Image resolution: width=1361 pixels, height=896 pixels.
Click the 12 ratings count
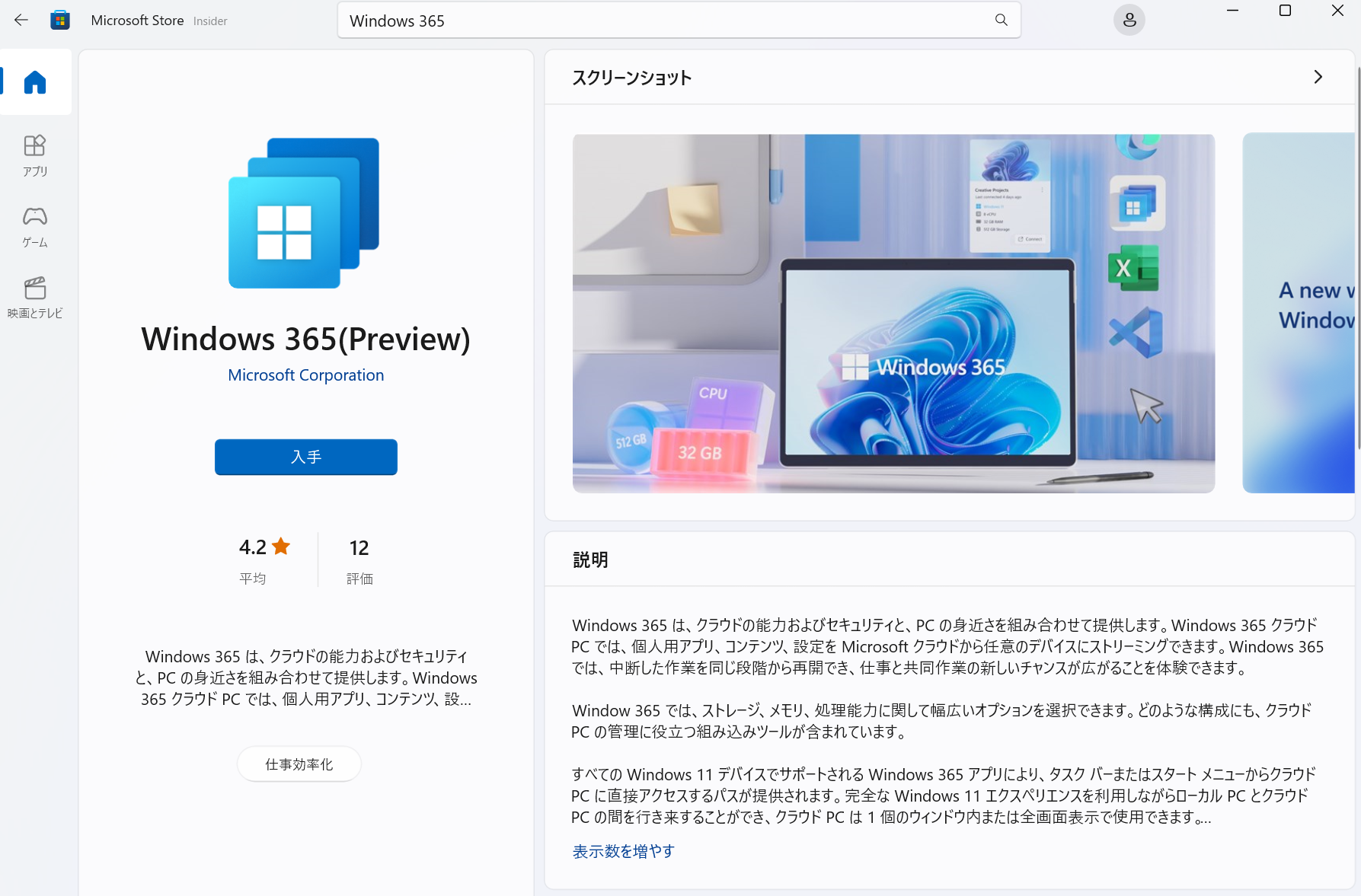[x=359, y=548]
